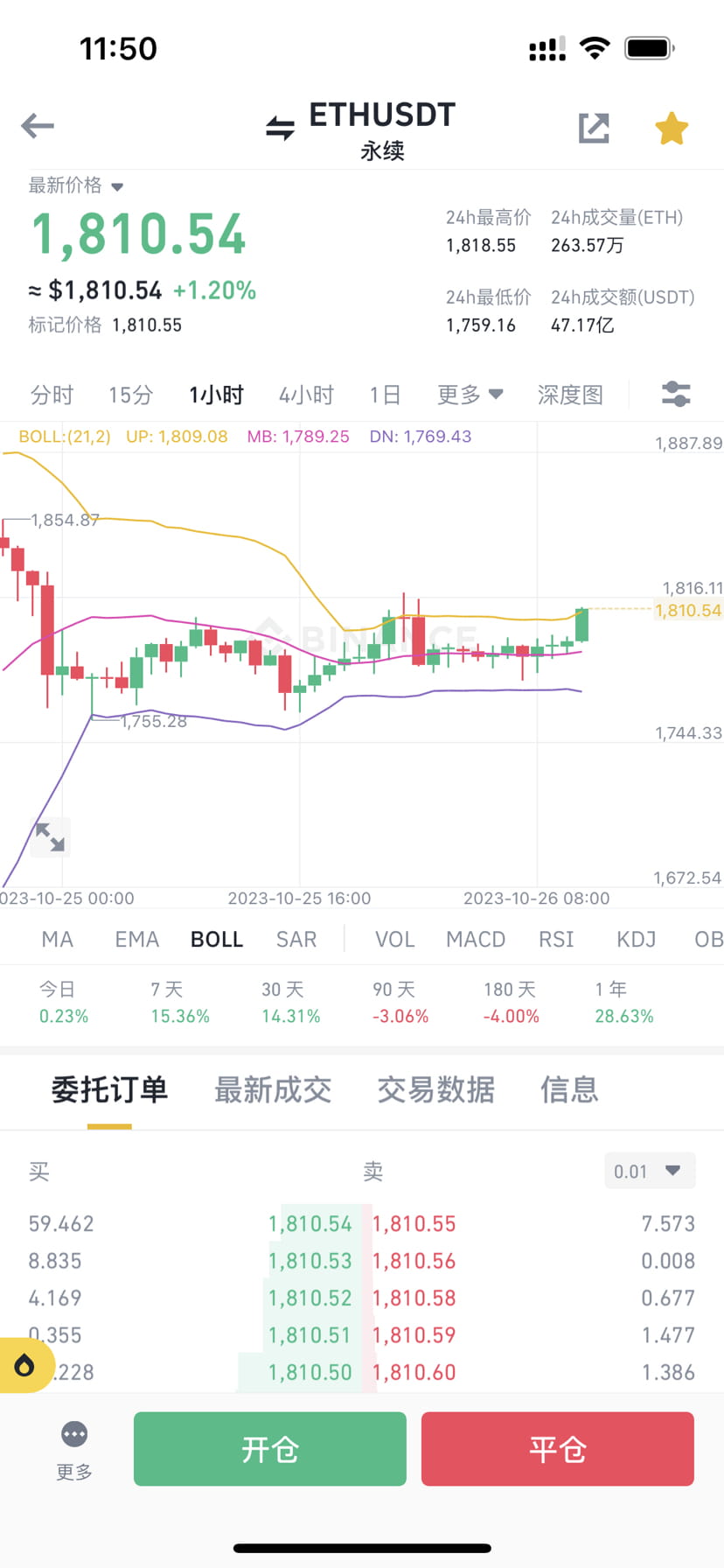Switch to the 深度图 depth chart

tap(570, 395)
